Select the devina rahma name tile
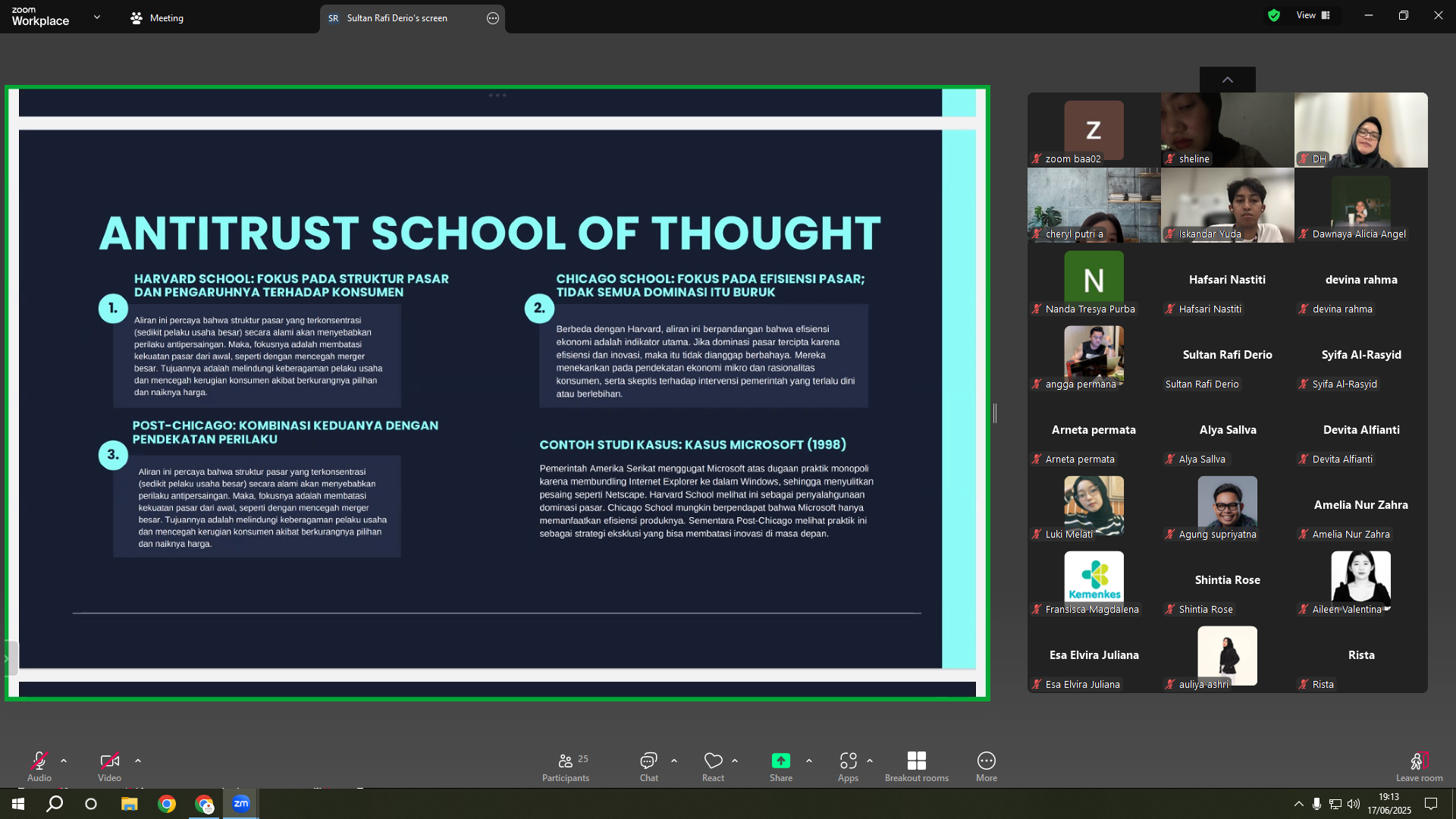1456x819 pixels. coord(1361,280)
